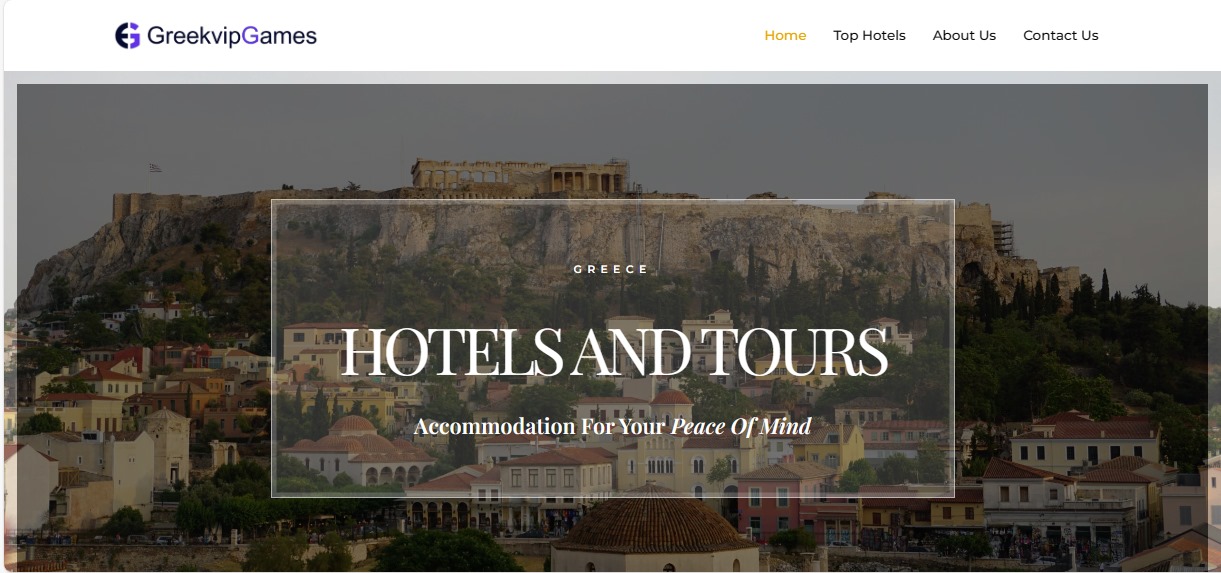Click the Greek flag on the hilltop
Screen dimensions: 1221x573
(155, 168)
